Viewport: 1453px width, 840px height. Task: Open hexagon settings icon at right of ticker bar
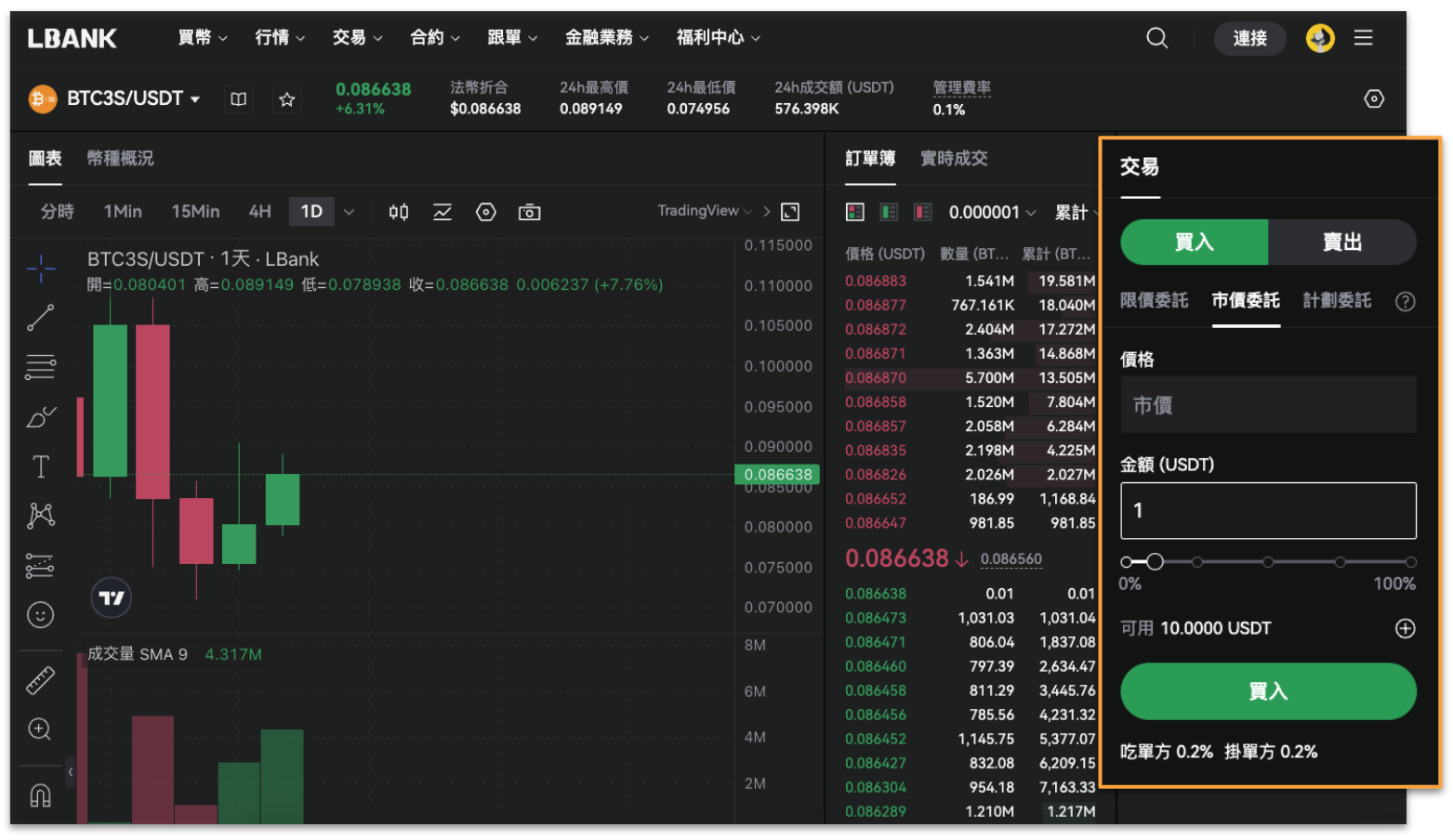click(x=1374, y=98)
